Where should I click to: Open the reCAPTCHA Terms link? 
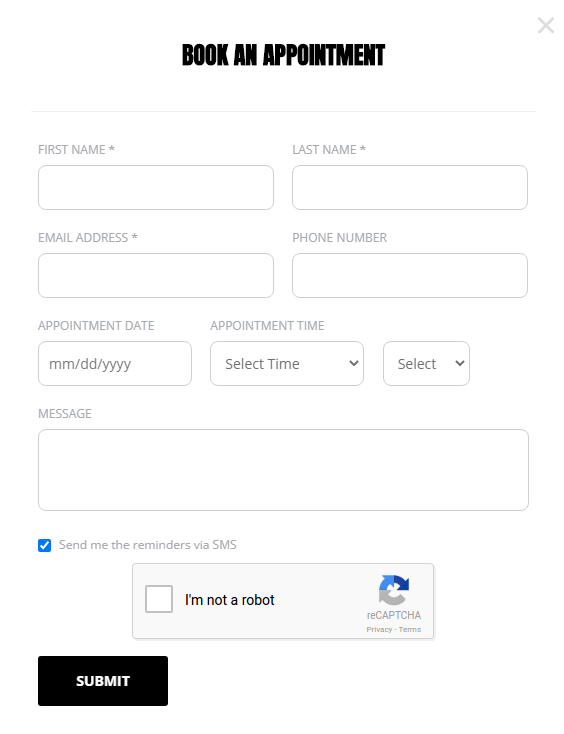coord(410,630)
